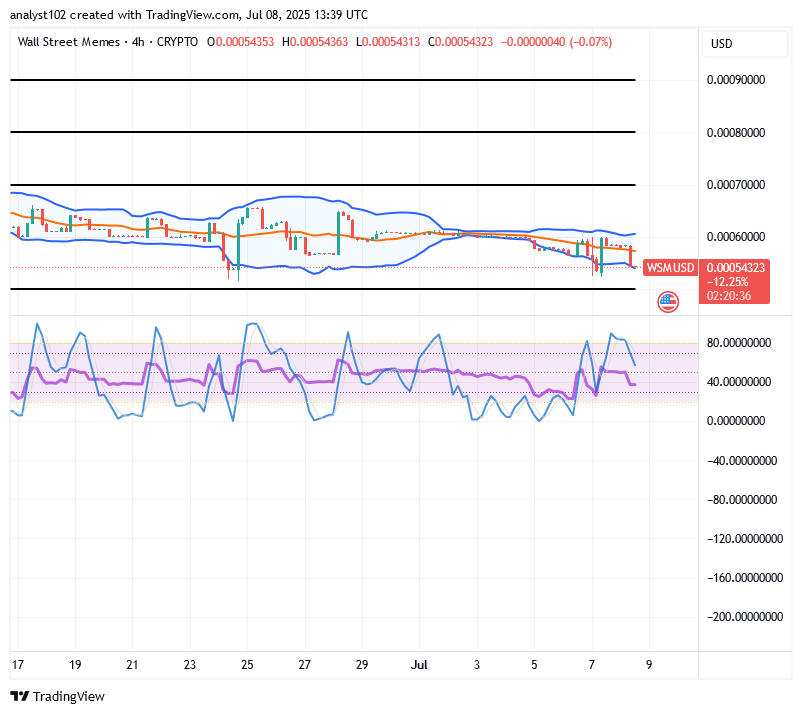Click the horizontal line at 0.00090000
This screenshot has height=714, width=802.
323,80
